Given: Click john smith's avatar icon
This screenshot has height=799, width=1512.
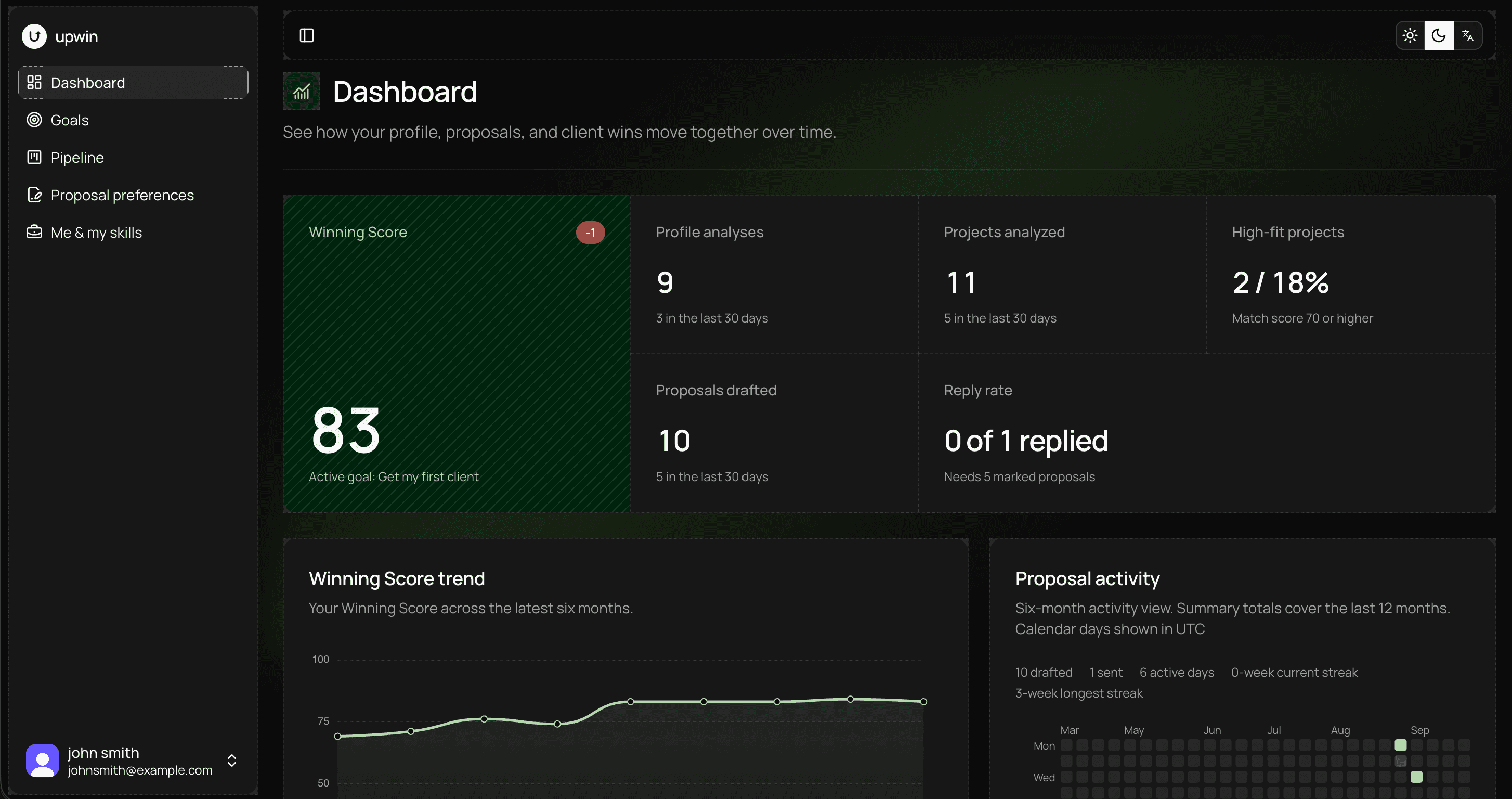Looking at the screenshot, I should [42, 761].
